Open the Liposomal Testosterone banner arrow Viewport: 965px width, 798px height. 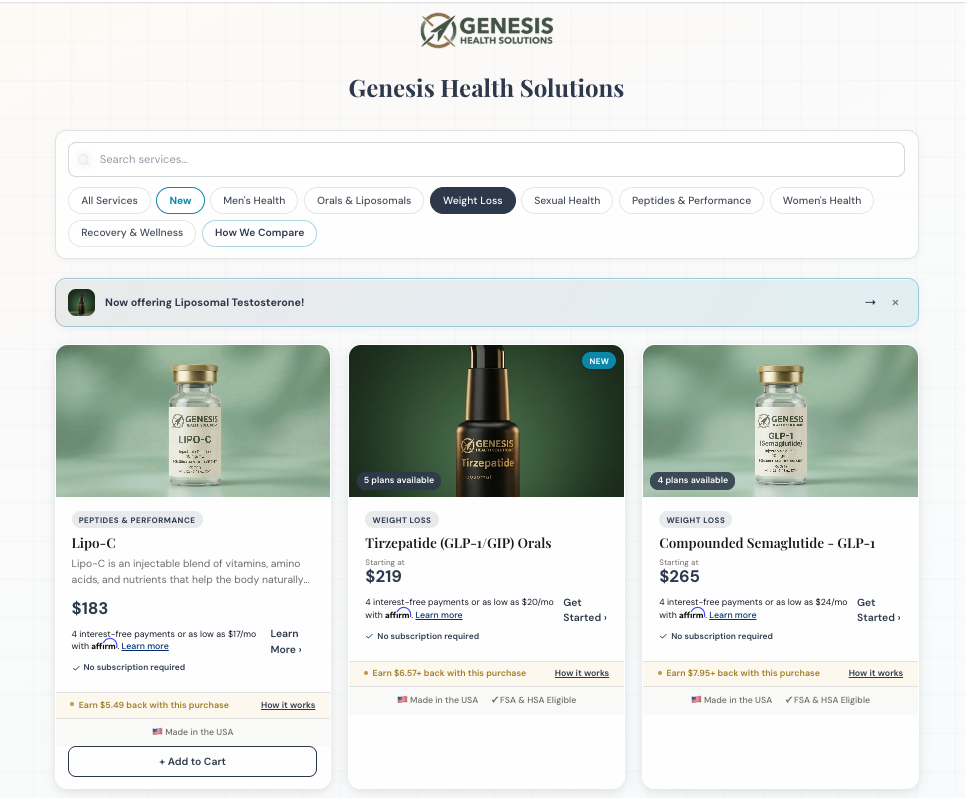coord(870,302)
